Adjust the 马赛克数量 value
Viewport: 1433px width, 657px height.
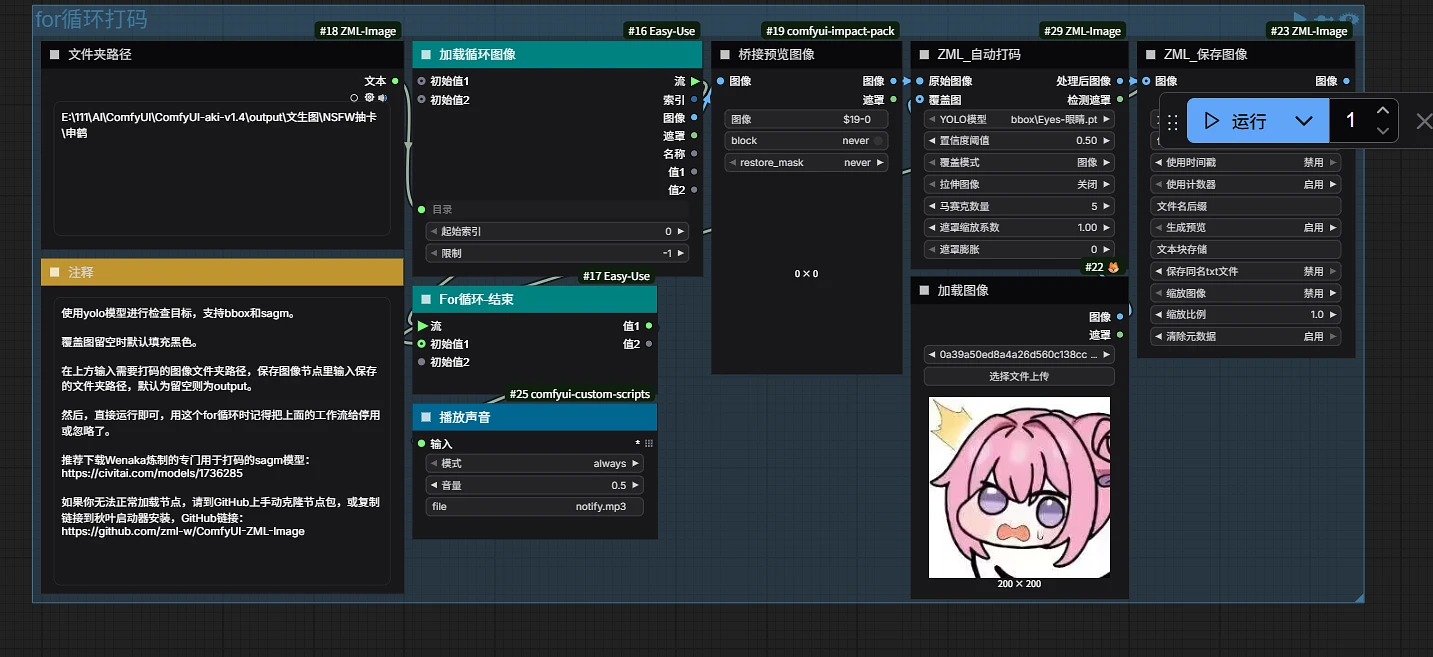(x=1019, y=206)
